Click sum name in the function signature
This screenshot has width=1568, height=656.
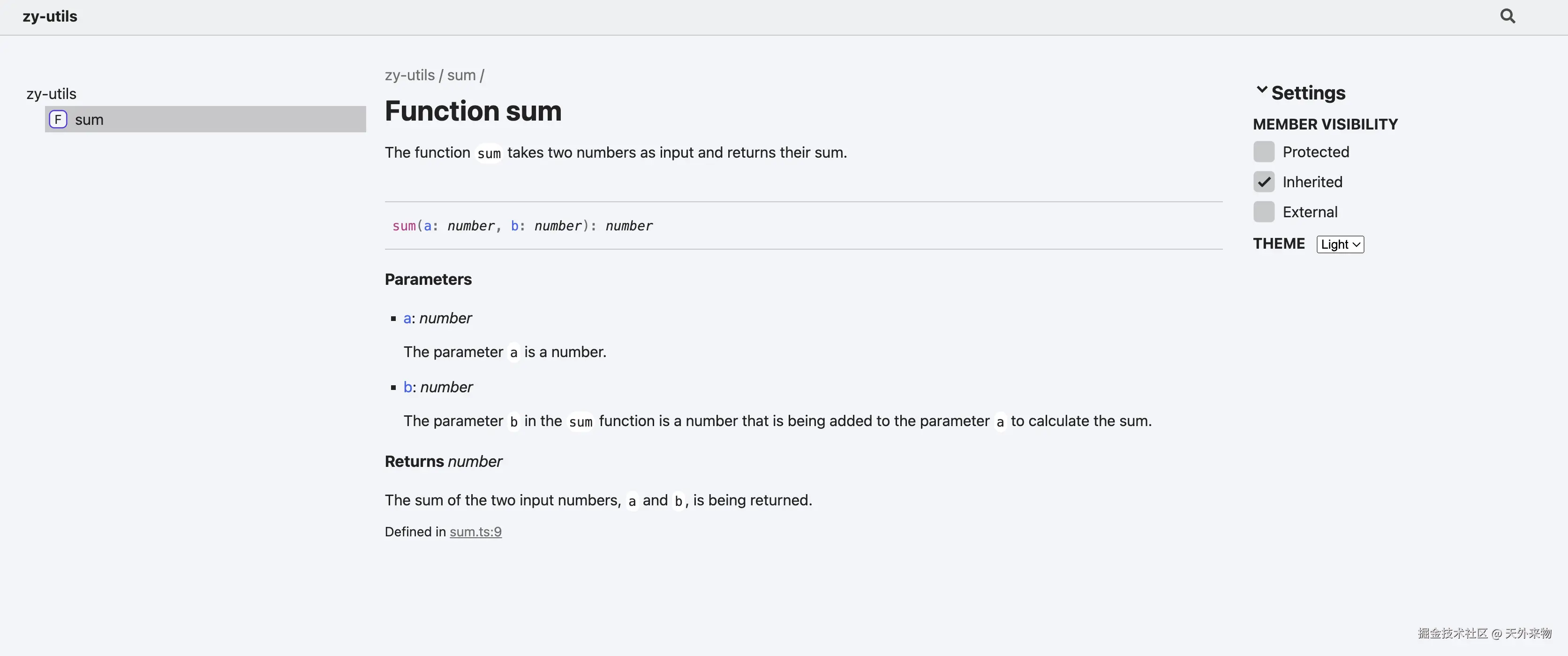point(404,226)
